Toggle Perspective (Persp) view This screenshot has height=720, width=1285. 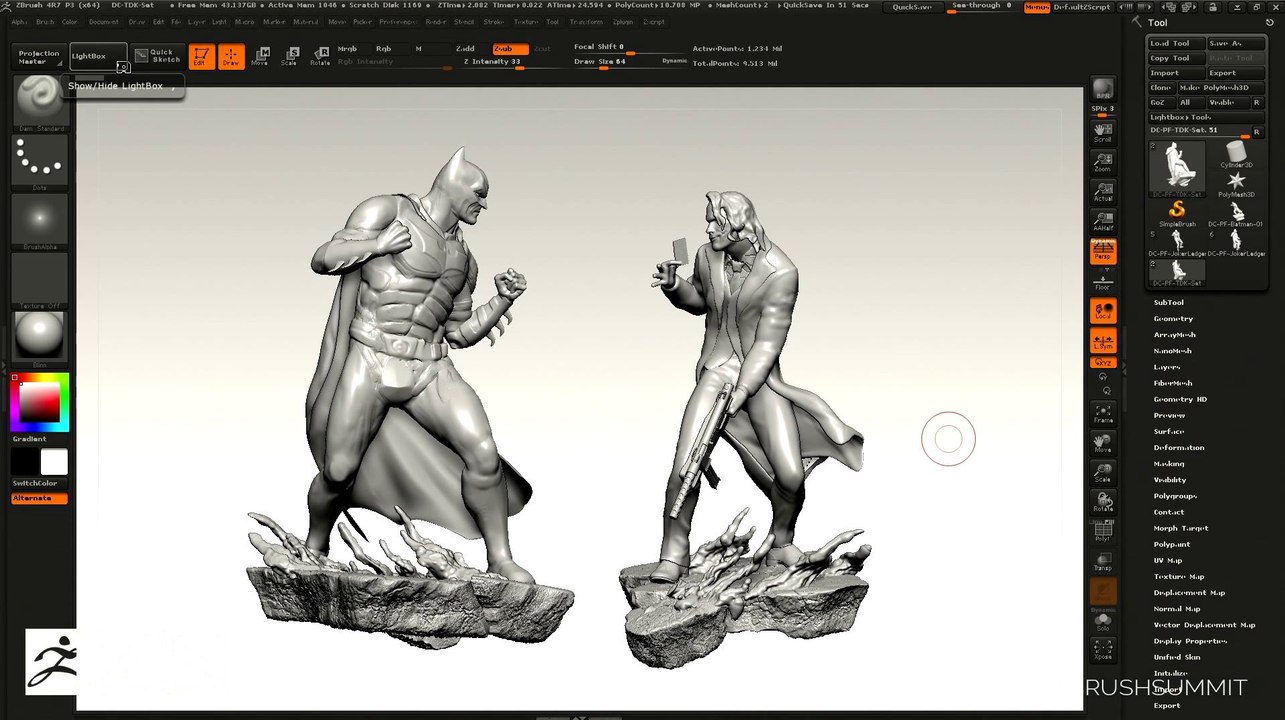point(1103,251)
